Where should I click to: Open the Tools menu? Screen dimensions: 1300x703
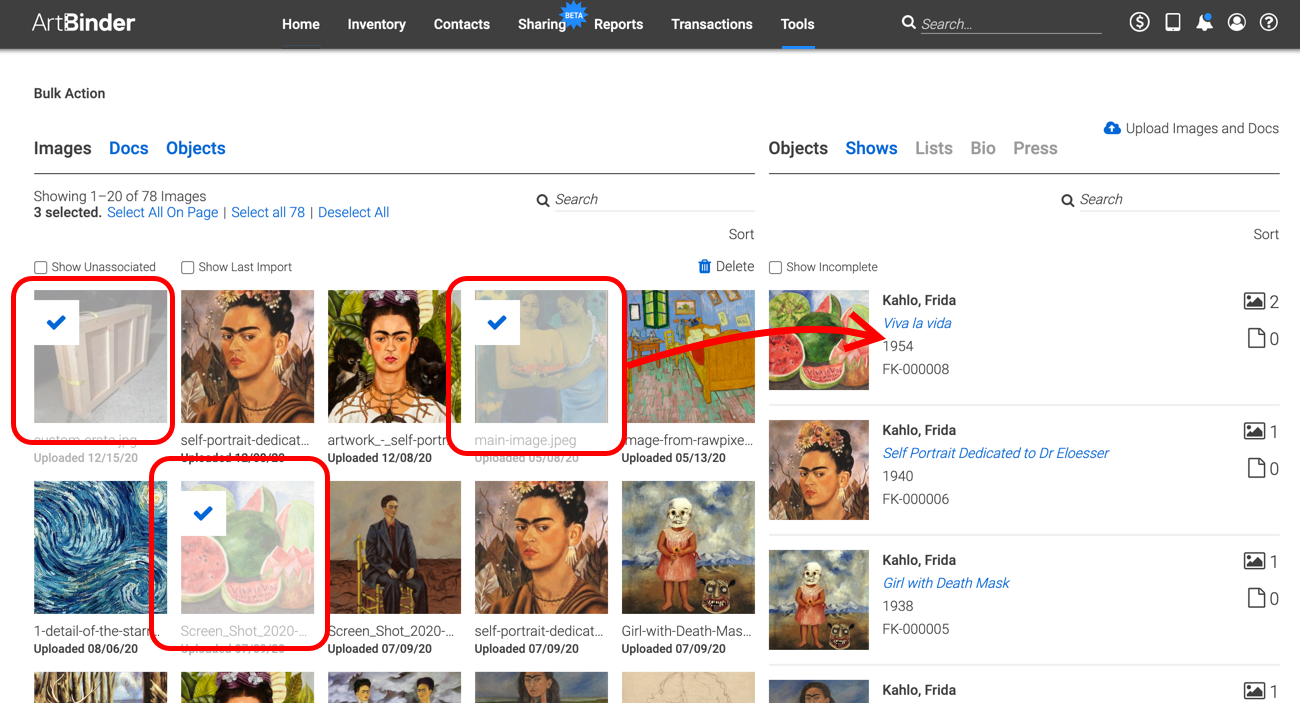coord(798,24)
